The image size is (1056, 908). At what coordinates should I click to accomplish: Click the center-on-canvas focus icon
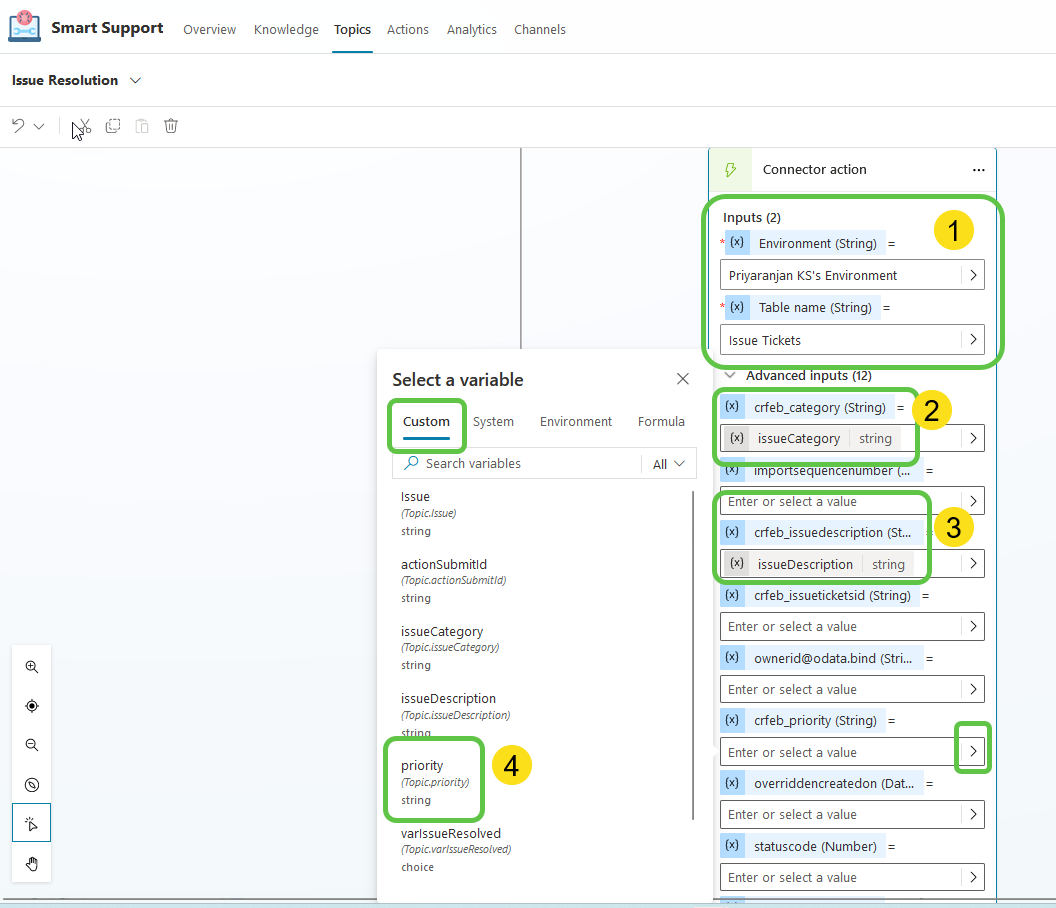click(x=31, y=705)
